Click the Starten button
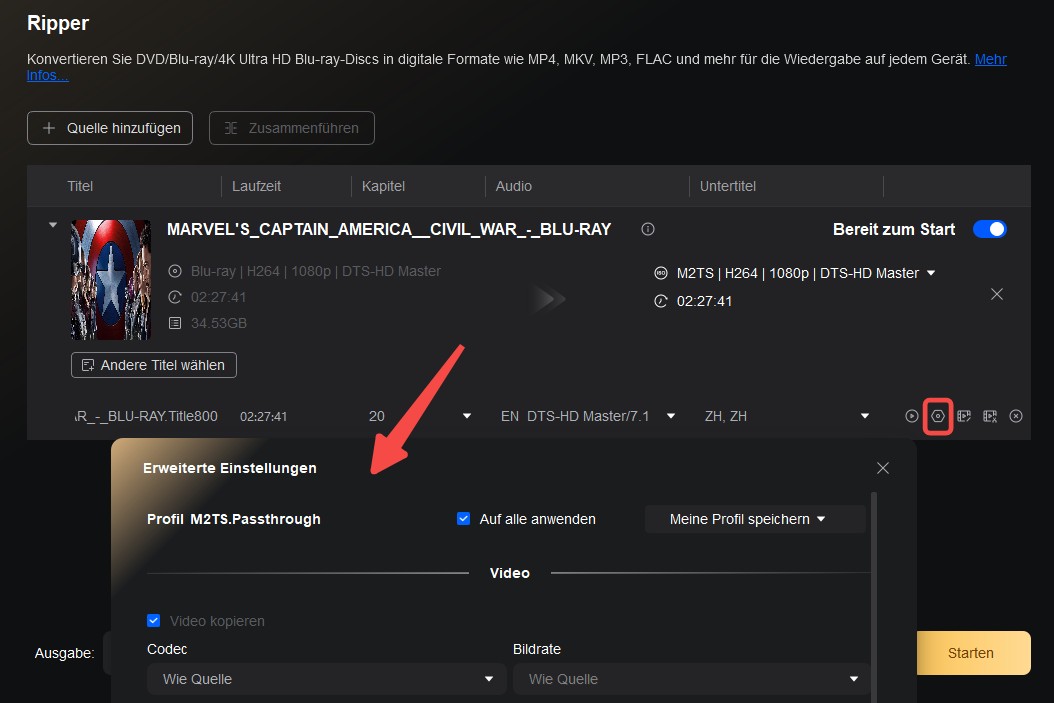The image size is (1054, 703). 973,653
